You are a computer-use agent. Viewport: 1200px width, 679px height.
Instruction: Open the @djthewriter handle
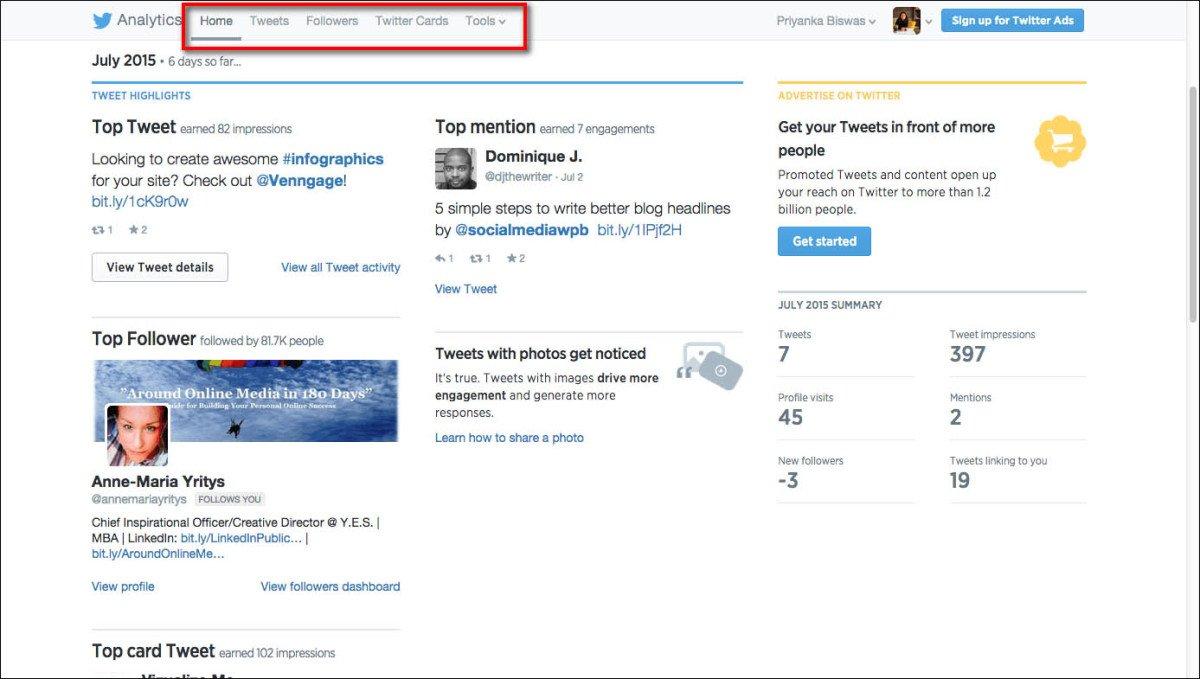point(520,177)
